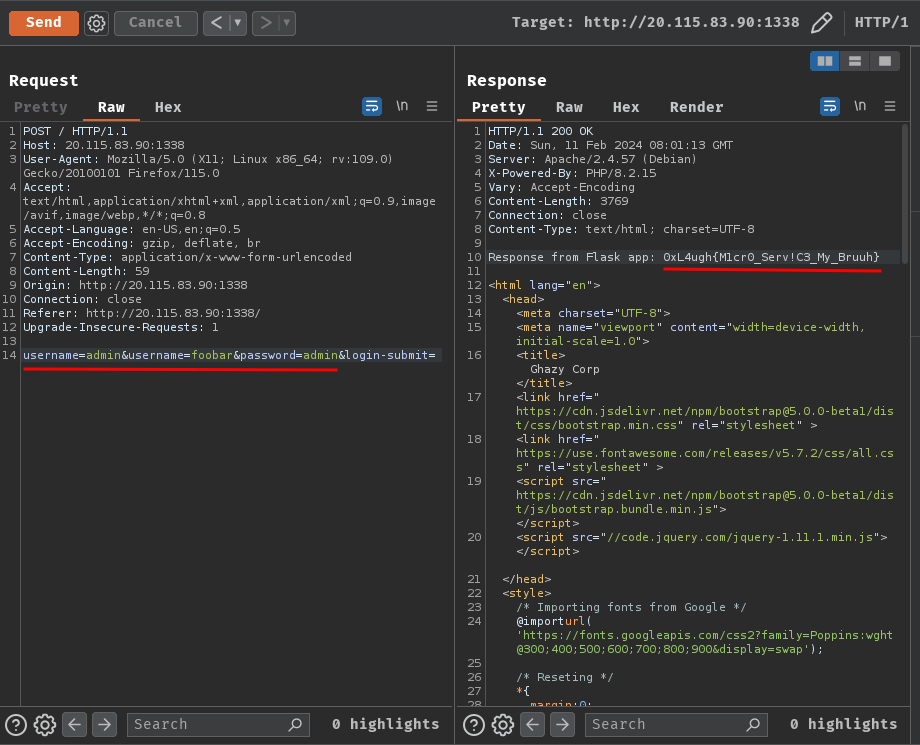Toggle non-printable characters in Response pane
Viewport: 920px width, 745px height.
(860, 106)
